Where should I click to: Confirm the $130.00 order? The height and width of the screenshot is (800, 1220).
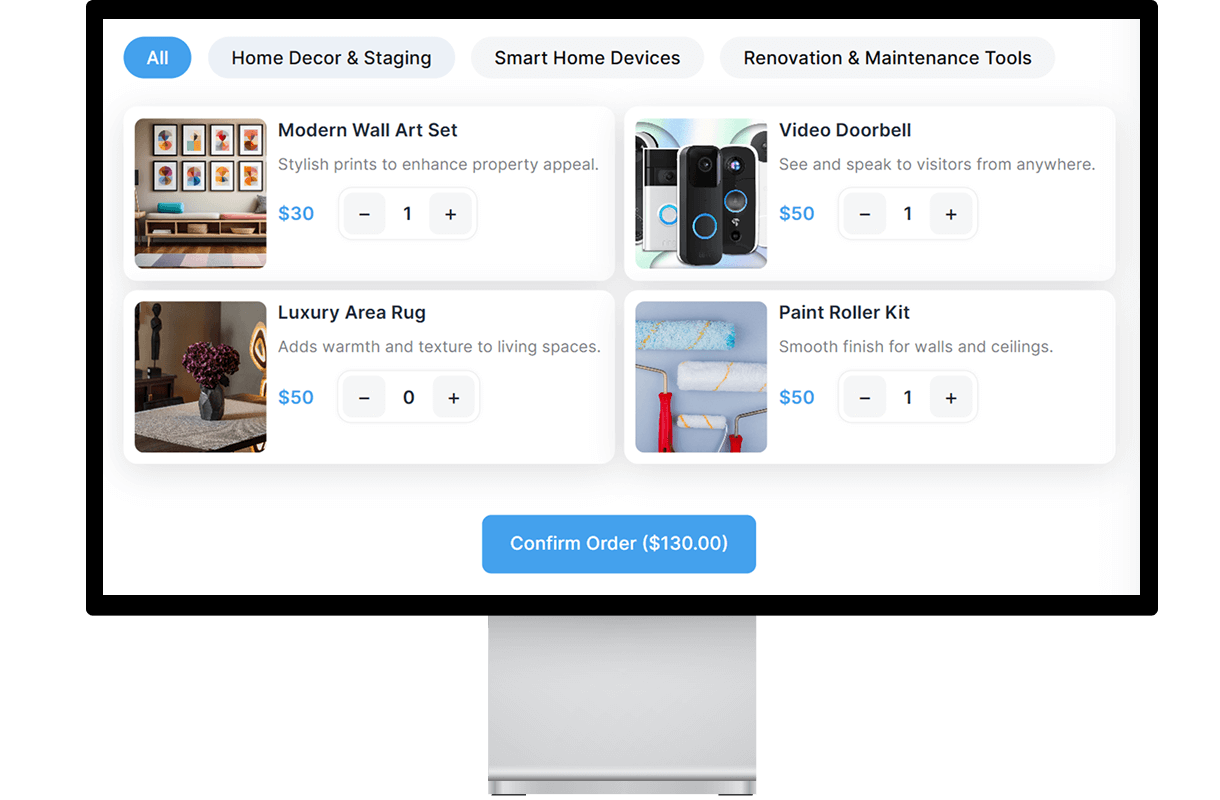tap(618, 544)
